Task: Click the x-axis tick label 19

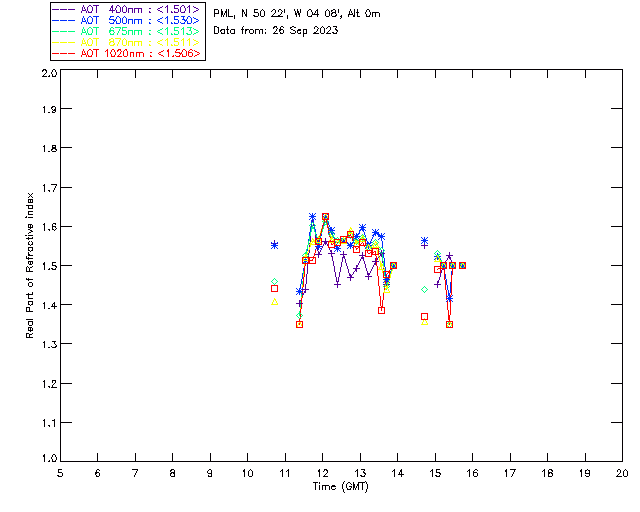Action: click(585, 473)
